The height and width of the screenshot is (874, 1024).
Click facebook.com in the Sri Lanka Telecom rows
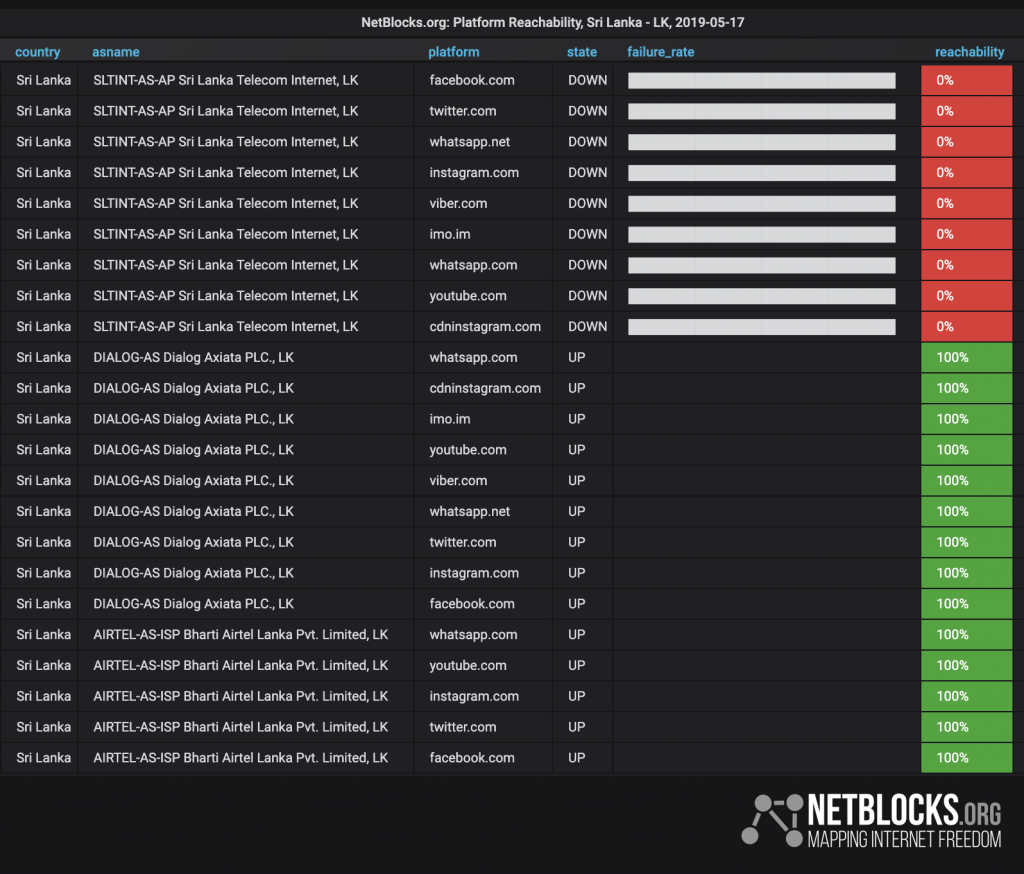point(472,80)
